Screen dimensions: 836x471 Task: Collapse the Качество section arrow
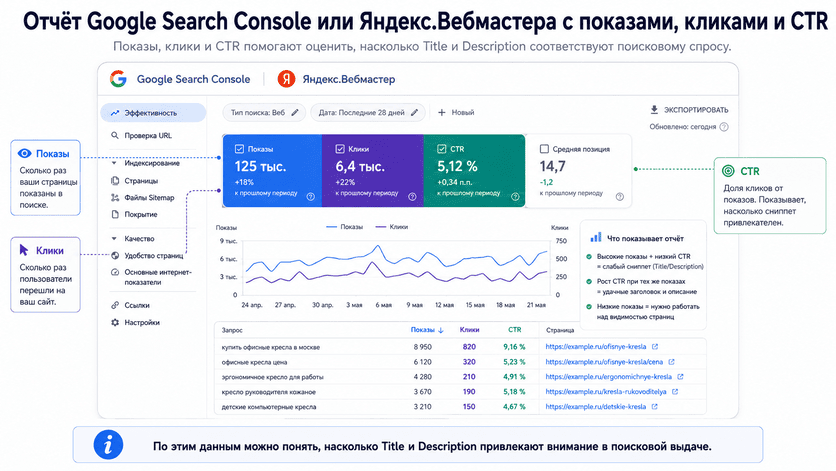click(x=114, y=238)
